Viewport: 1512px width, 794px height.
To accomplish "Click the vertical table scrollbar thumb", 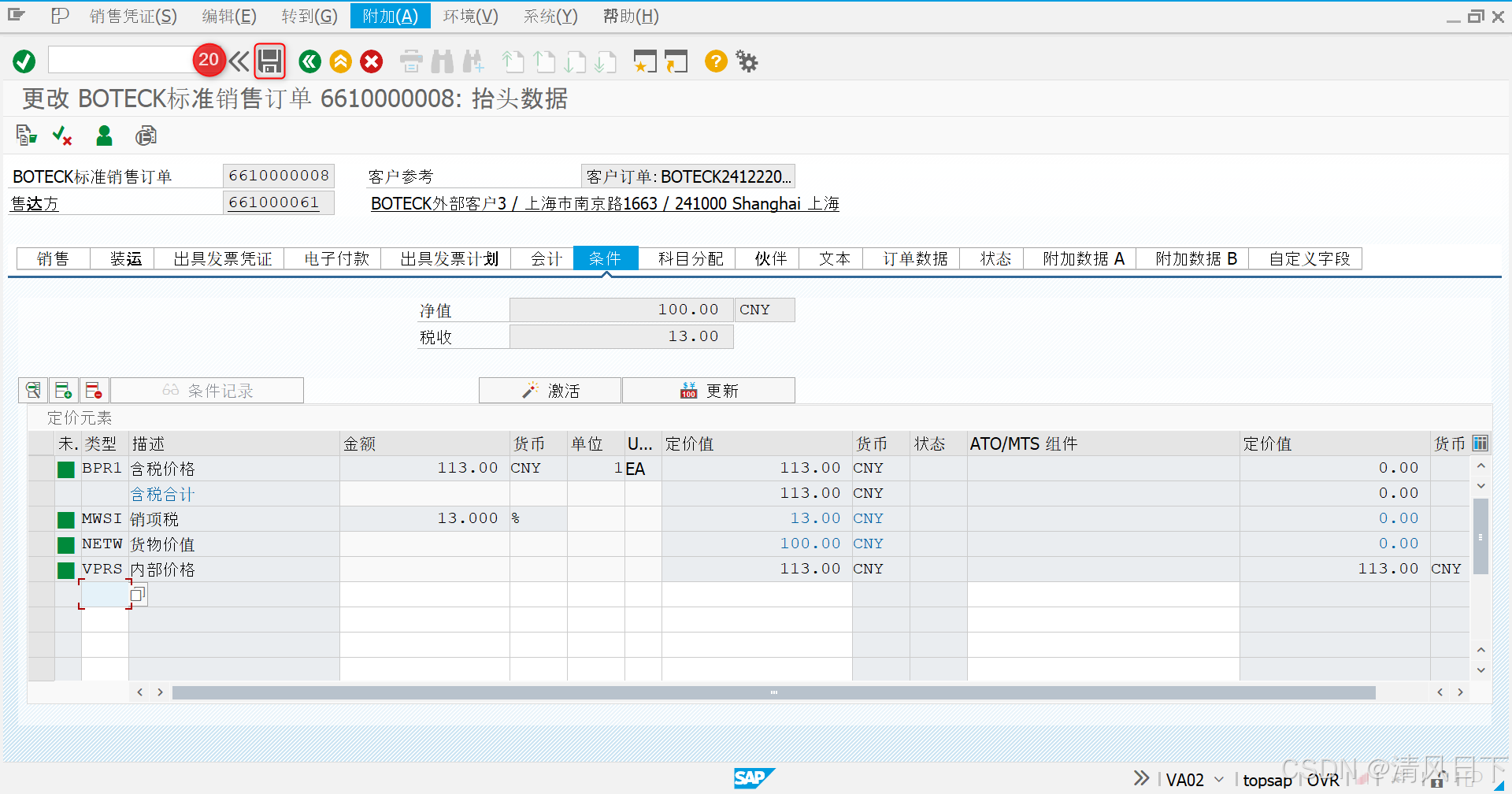I will 1480,536.
